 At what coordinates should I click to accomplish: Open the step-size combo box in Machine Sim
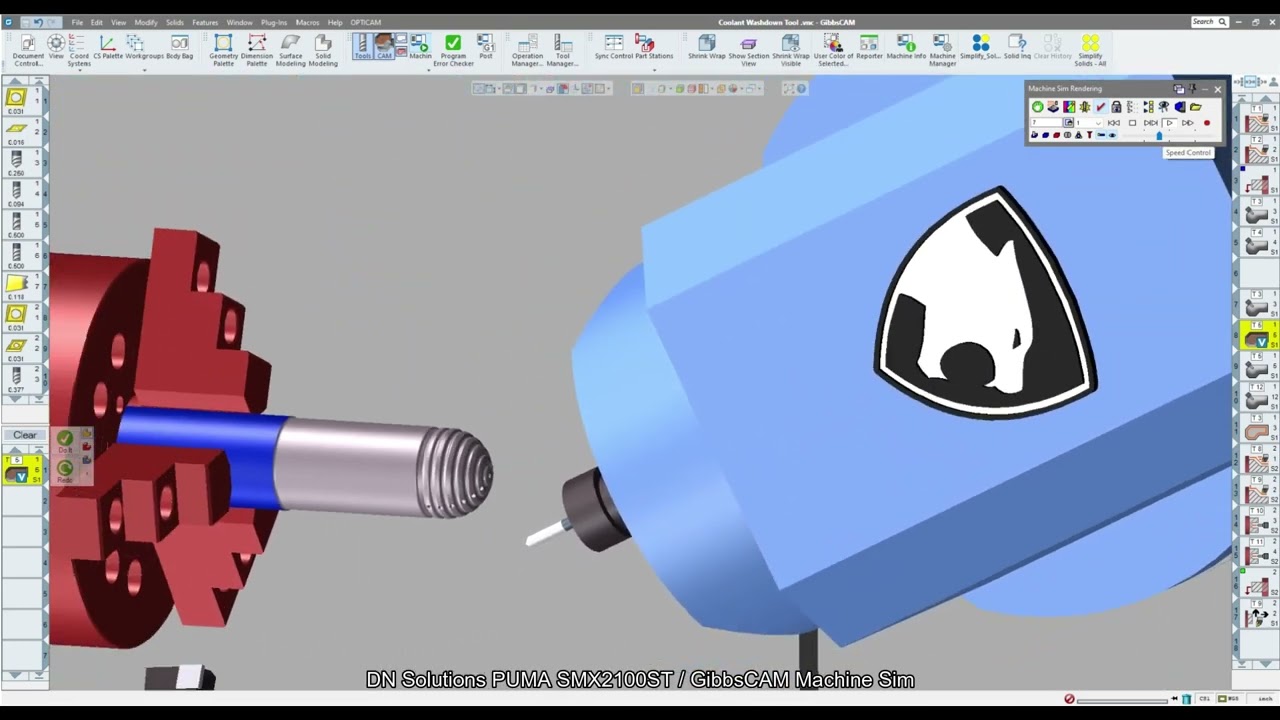[1089, 123]
